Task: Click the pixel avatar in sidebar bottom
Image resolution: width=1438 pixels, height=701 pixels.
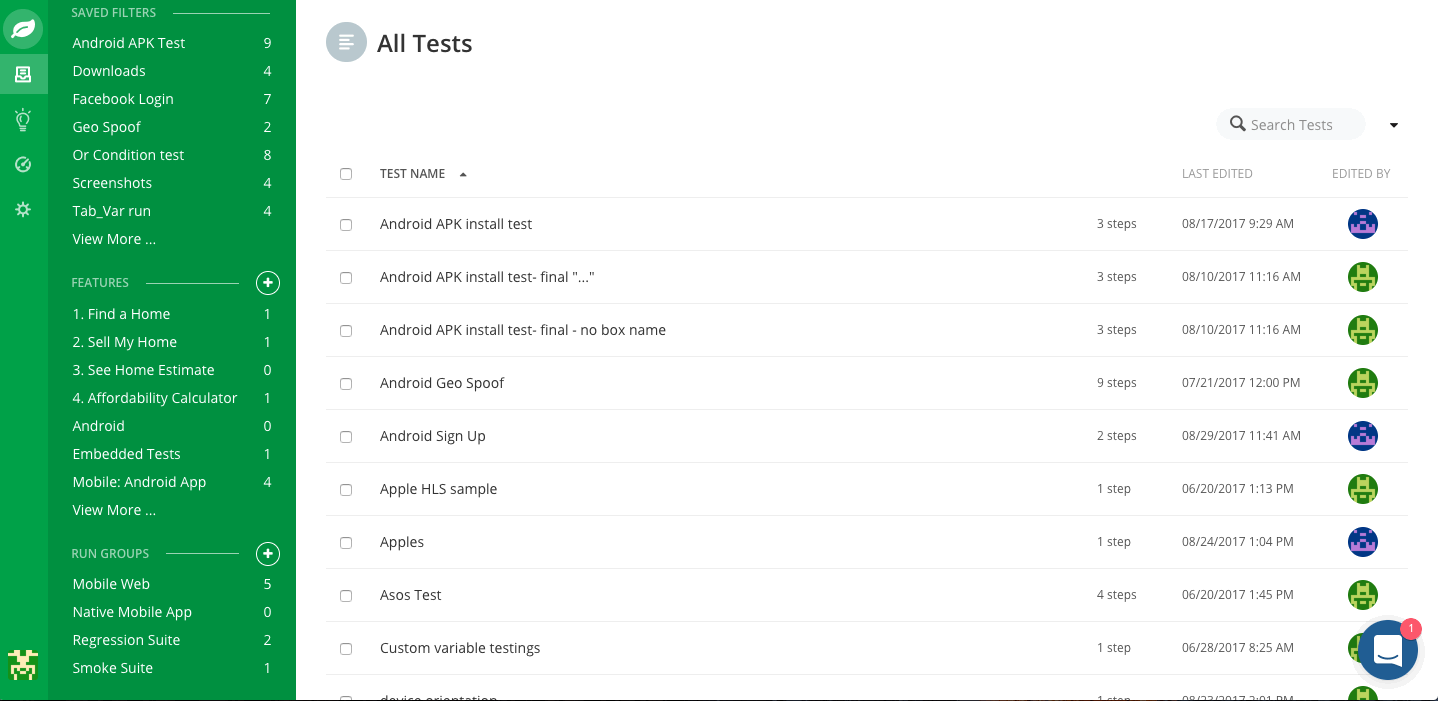Action: pyautogui.click(x=23, y=665)
